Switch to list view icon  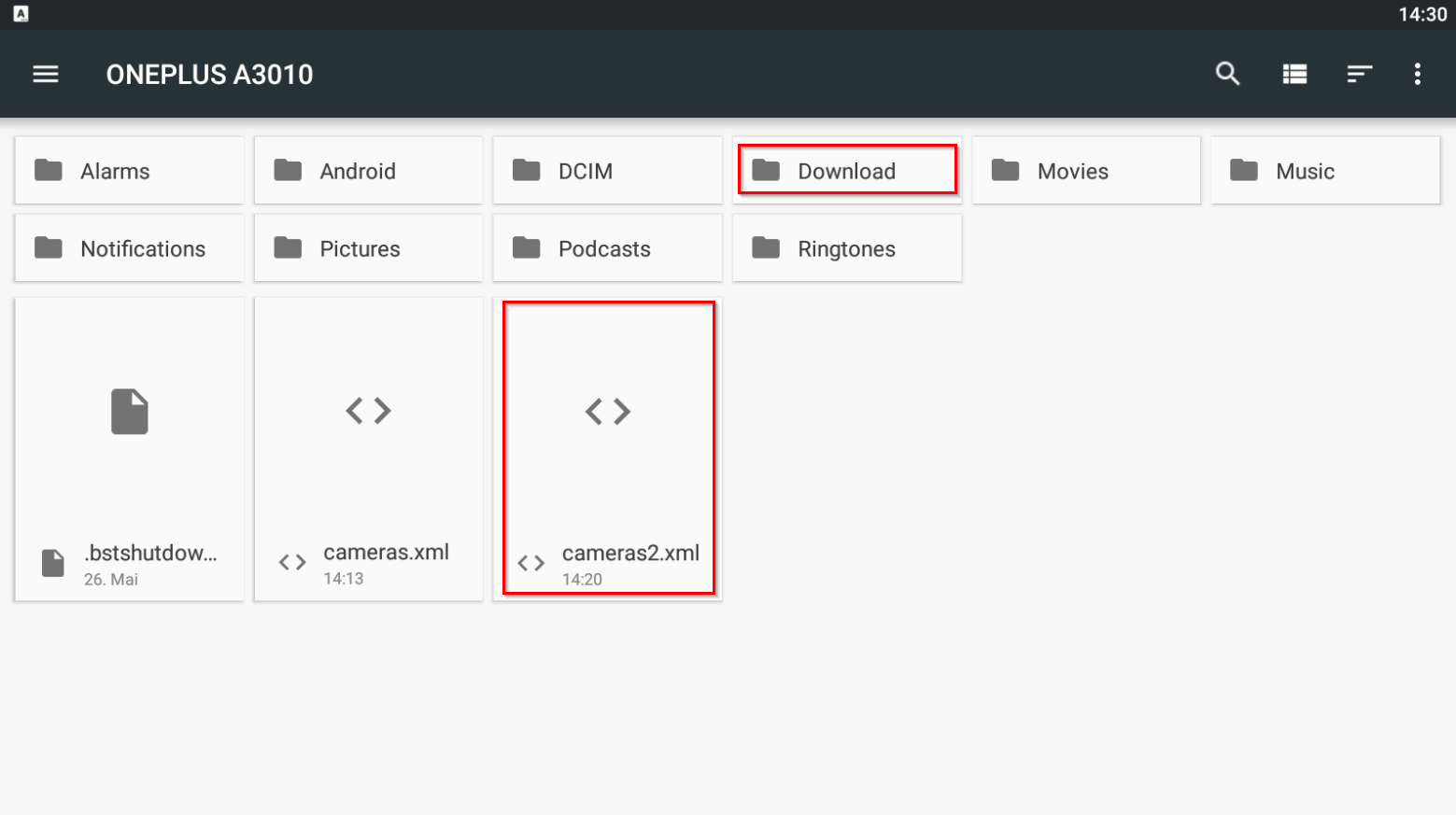[1294, 74]
